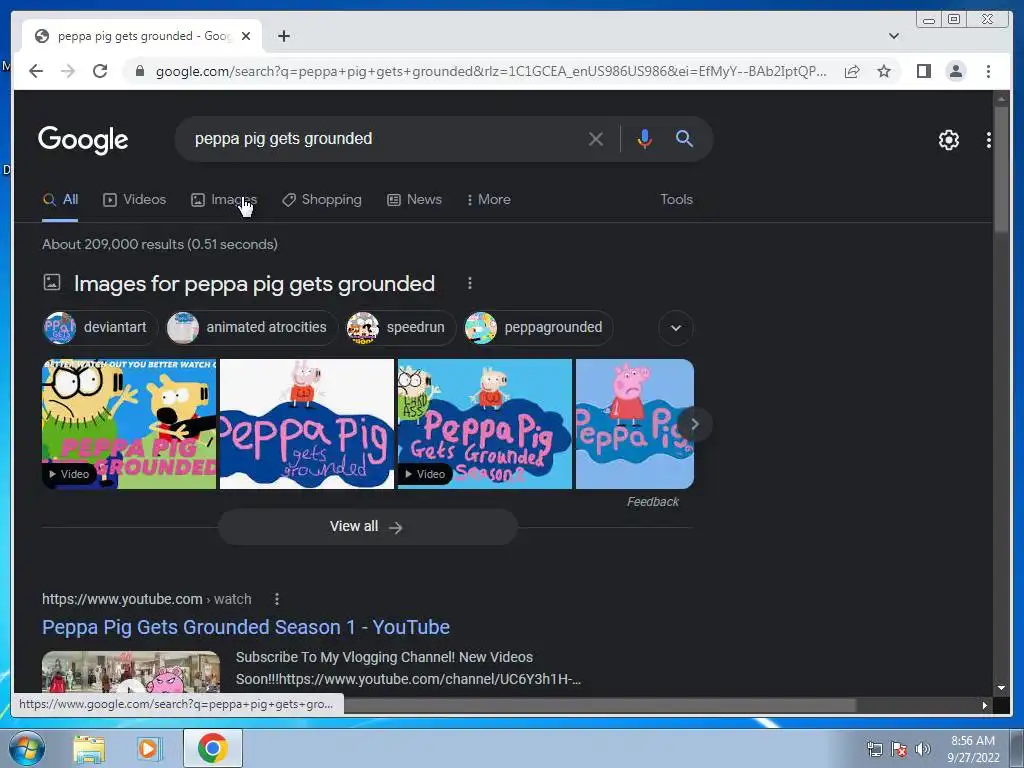Open the Season 2 video thumbnail
Screen dimensions: 1024x768
coord(485,424)
